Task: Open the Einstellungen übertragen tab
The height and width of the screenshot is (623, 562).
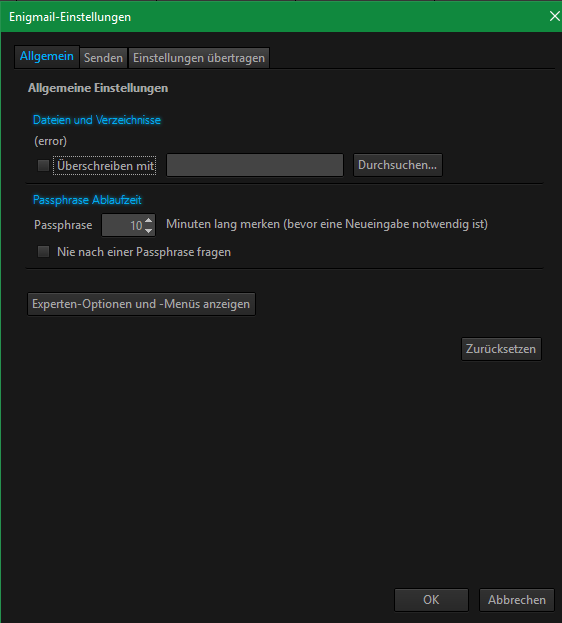Action: 199,58
